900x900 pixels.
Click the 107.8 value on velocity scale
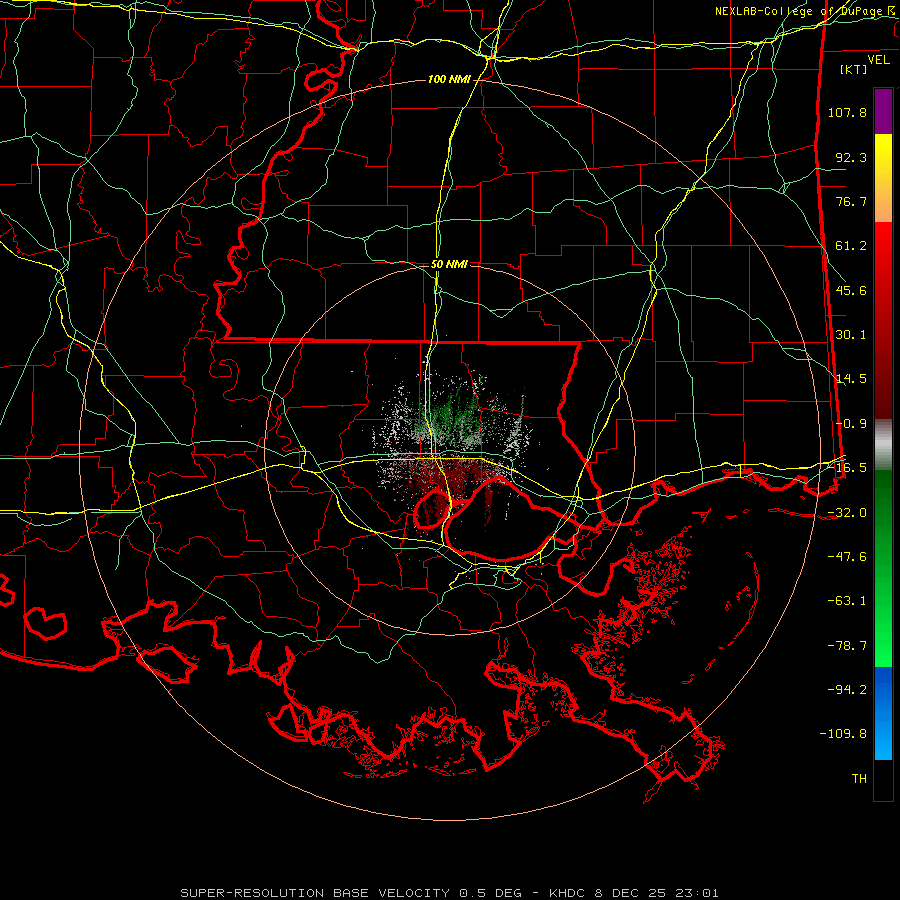click(x=847, y=112)
